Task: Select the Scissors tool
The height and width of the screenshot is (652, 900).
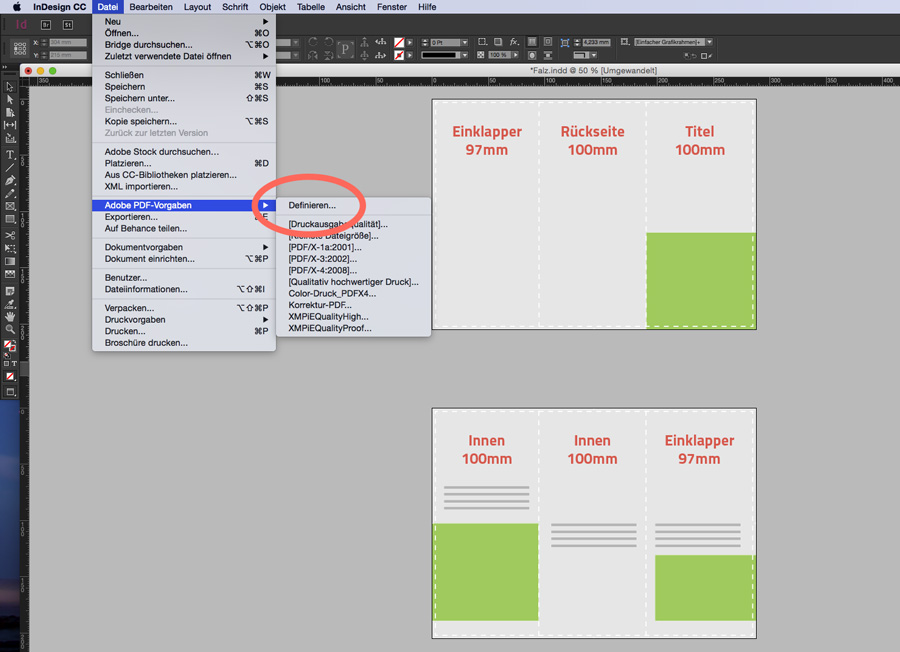Action: pos(10,235)
